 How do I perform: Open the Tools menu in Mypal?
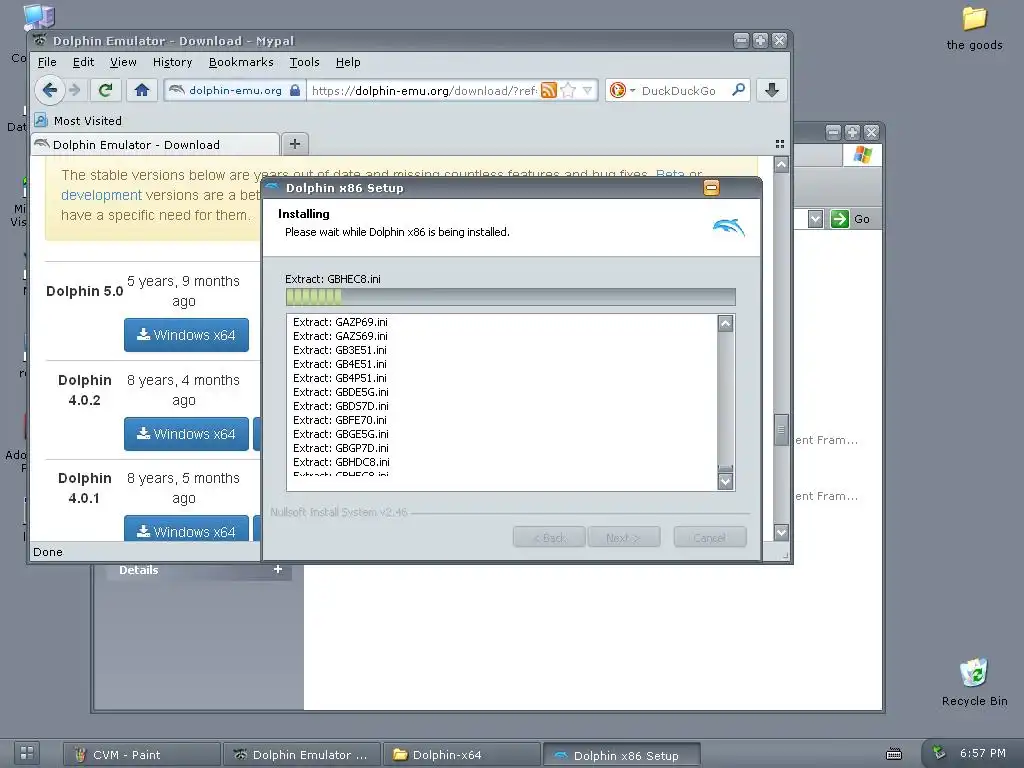pyautogui.click(x=304, y=62)
